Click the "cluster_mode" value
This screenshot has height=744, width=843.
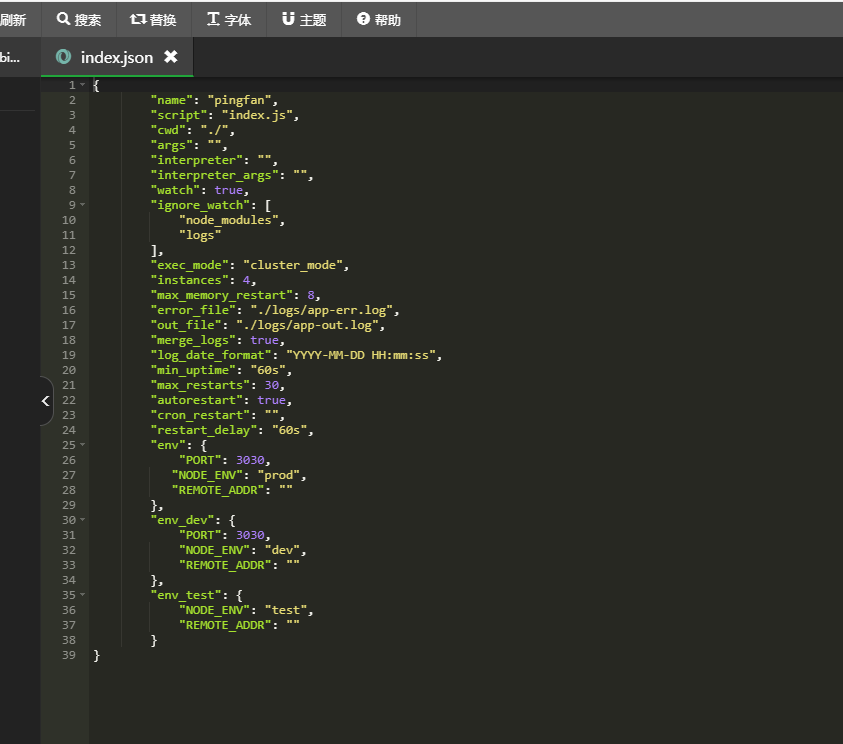coord(292,266)
